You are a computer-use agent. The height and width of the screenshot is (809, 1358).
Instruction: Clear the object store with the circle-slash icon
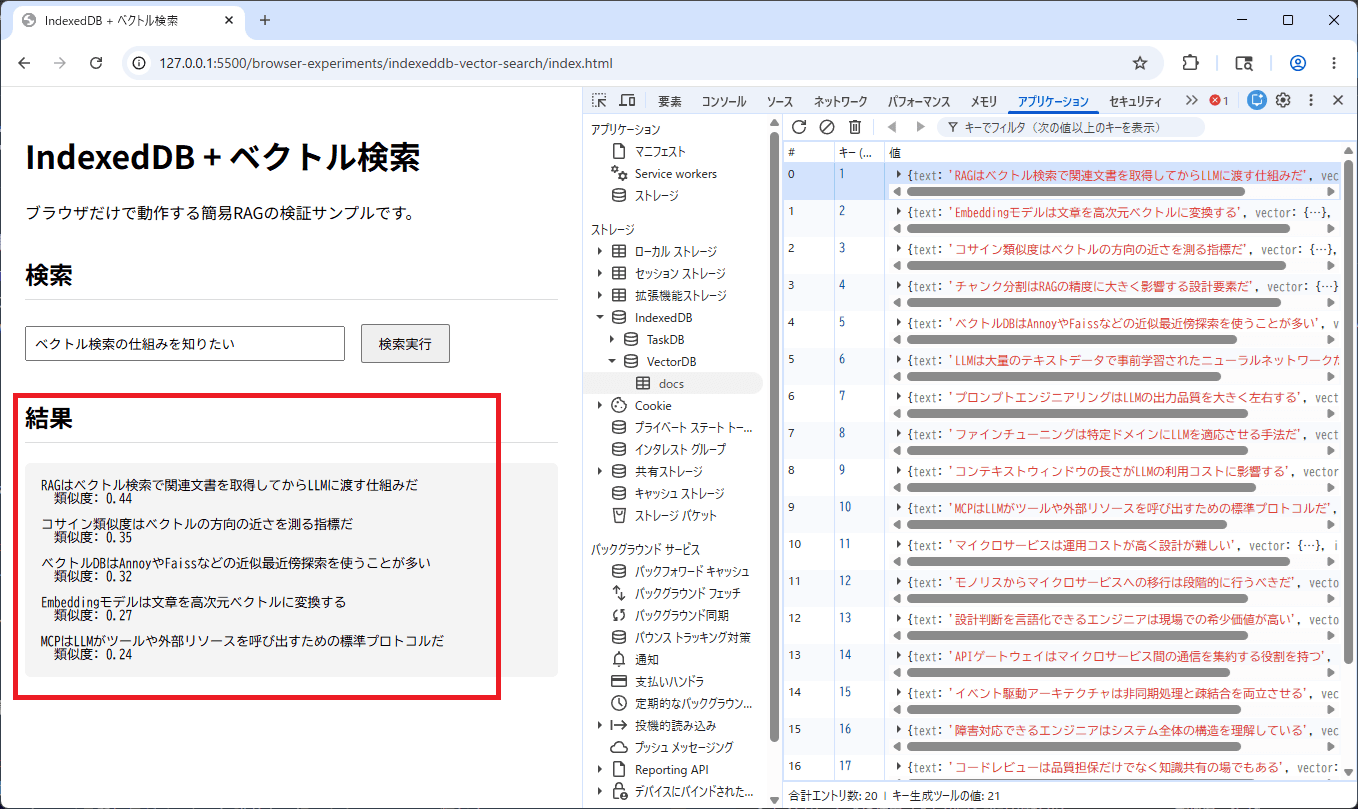(827, 127)
